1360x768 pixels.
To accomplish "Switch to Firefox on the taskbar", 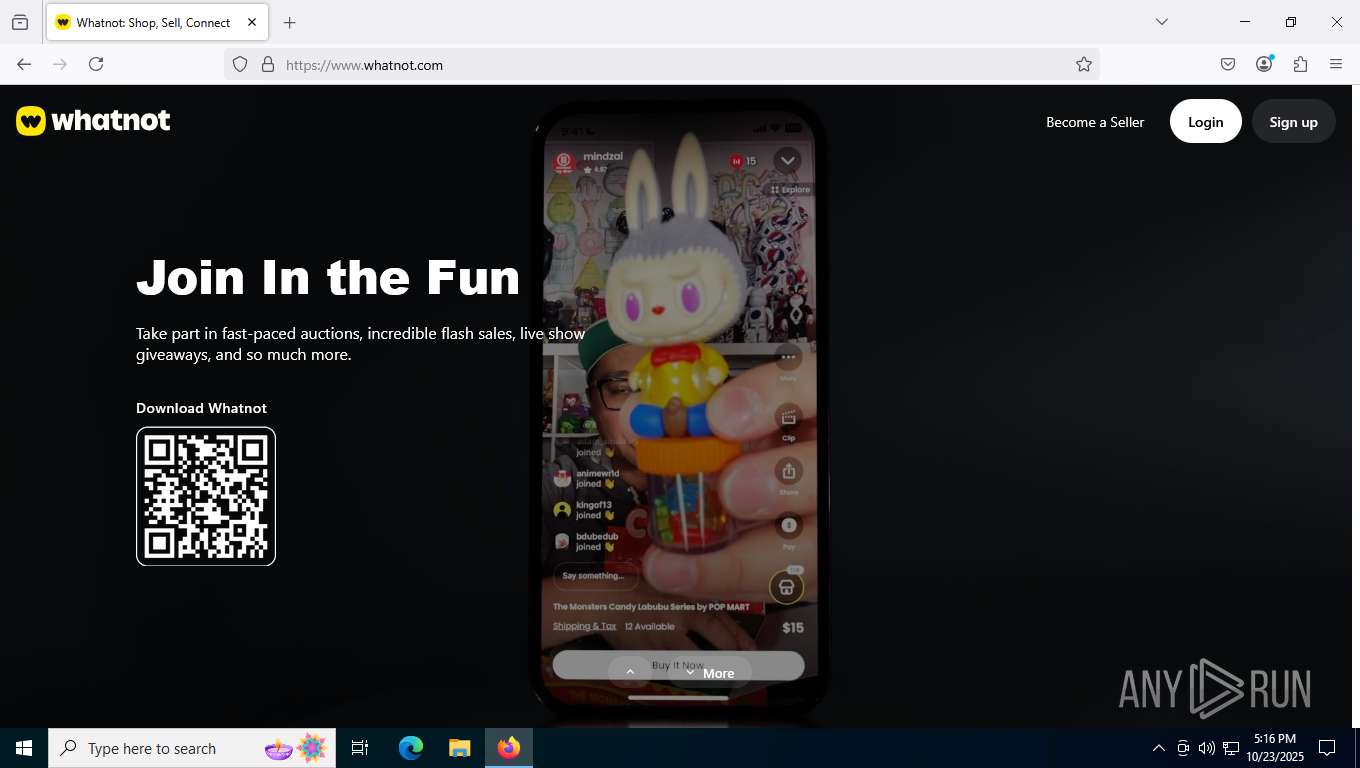I will 509,748.
